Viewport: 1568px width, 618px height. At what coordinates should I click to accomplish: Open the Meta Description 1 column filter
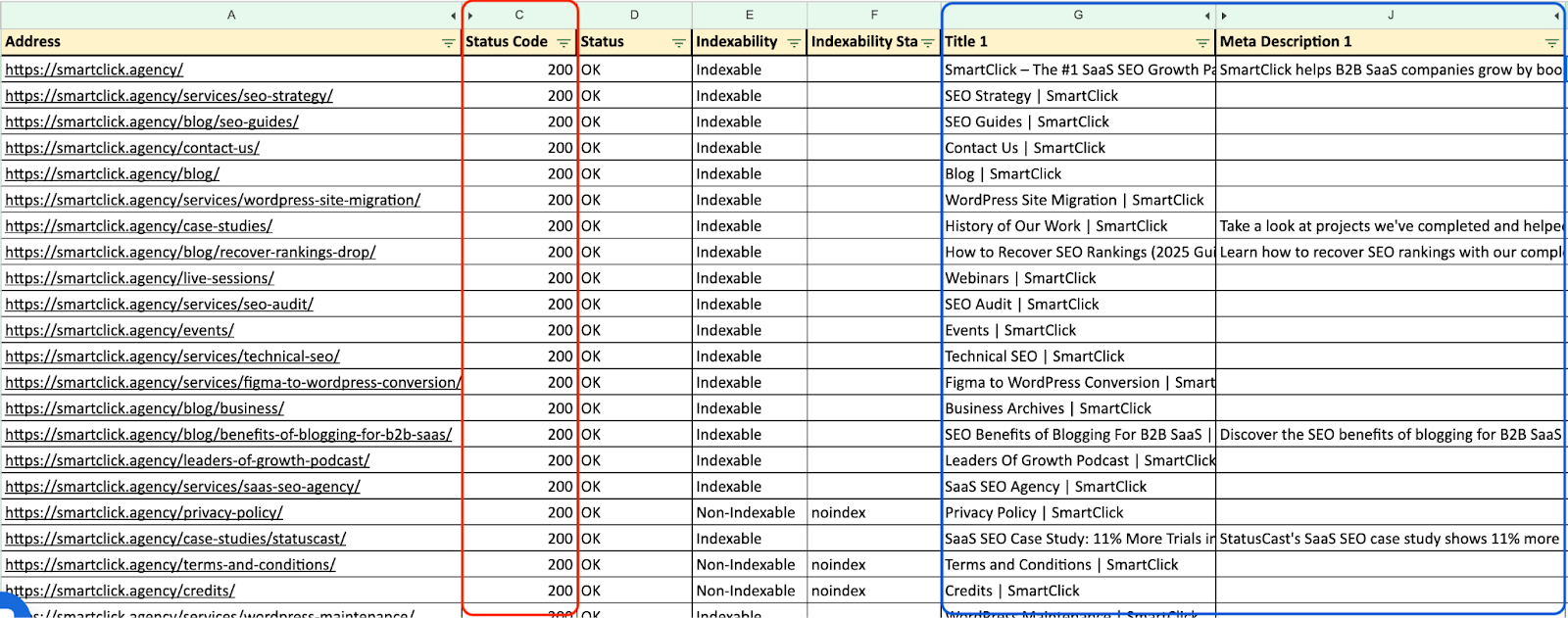pos(1551,43)
